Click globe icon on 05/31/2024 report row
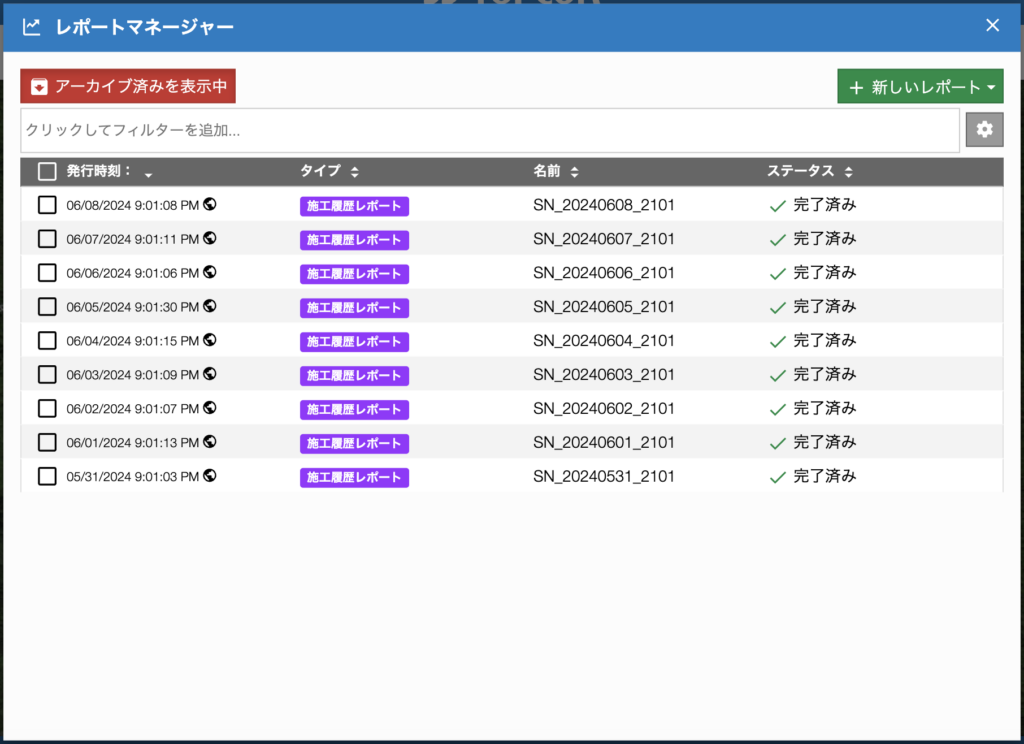The image size is (1024, 744). [210, 476]
